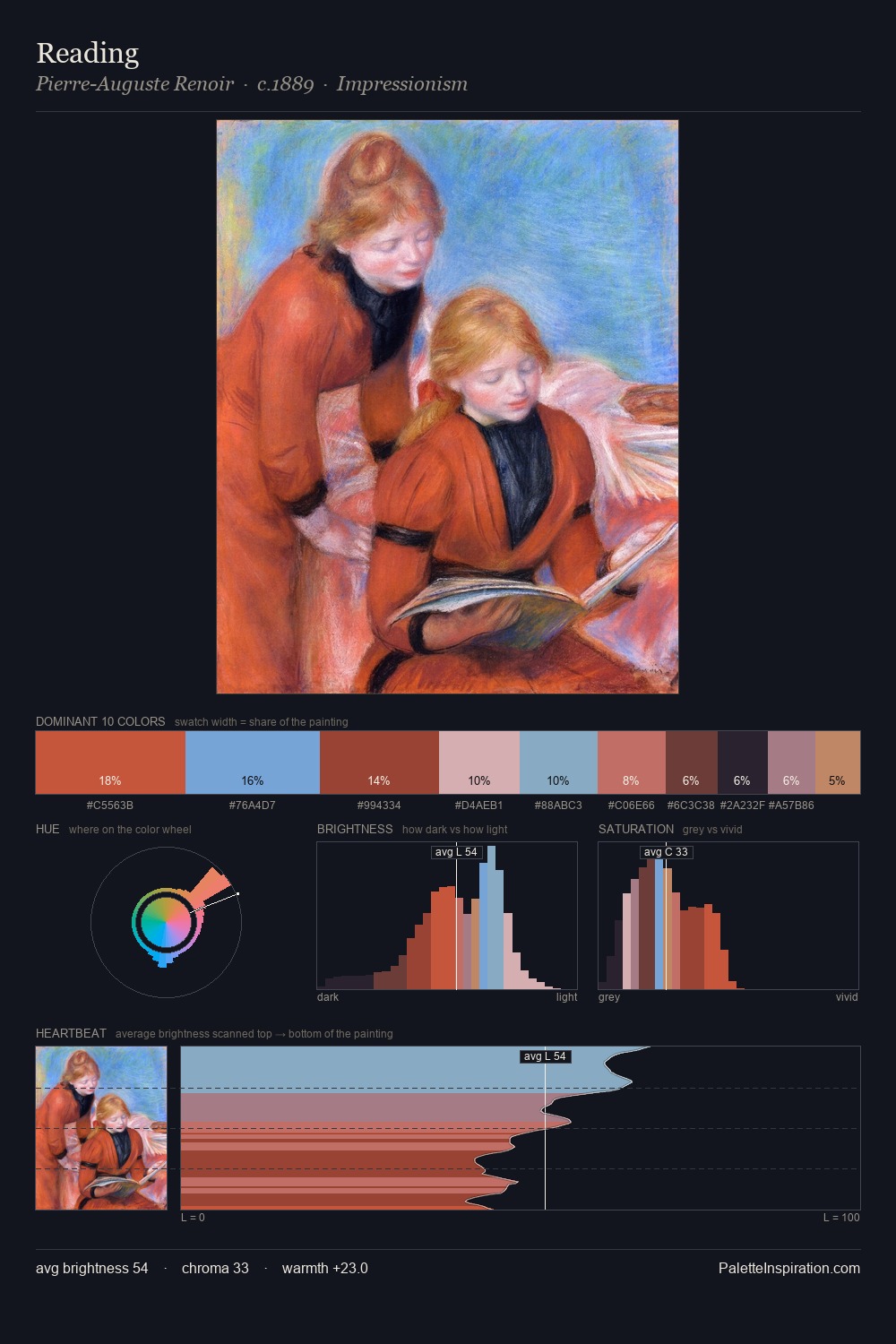Click 'avg brightness 54' in footer
Image resolution: width=896 pixels, height=1344 pixels.
(x=92, y=1268)
